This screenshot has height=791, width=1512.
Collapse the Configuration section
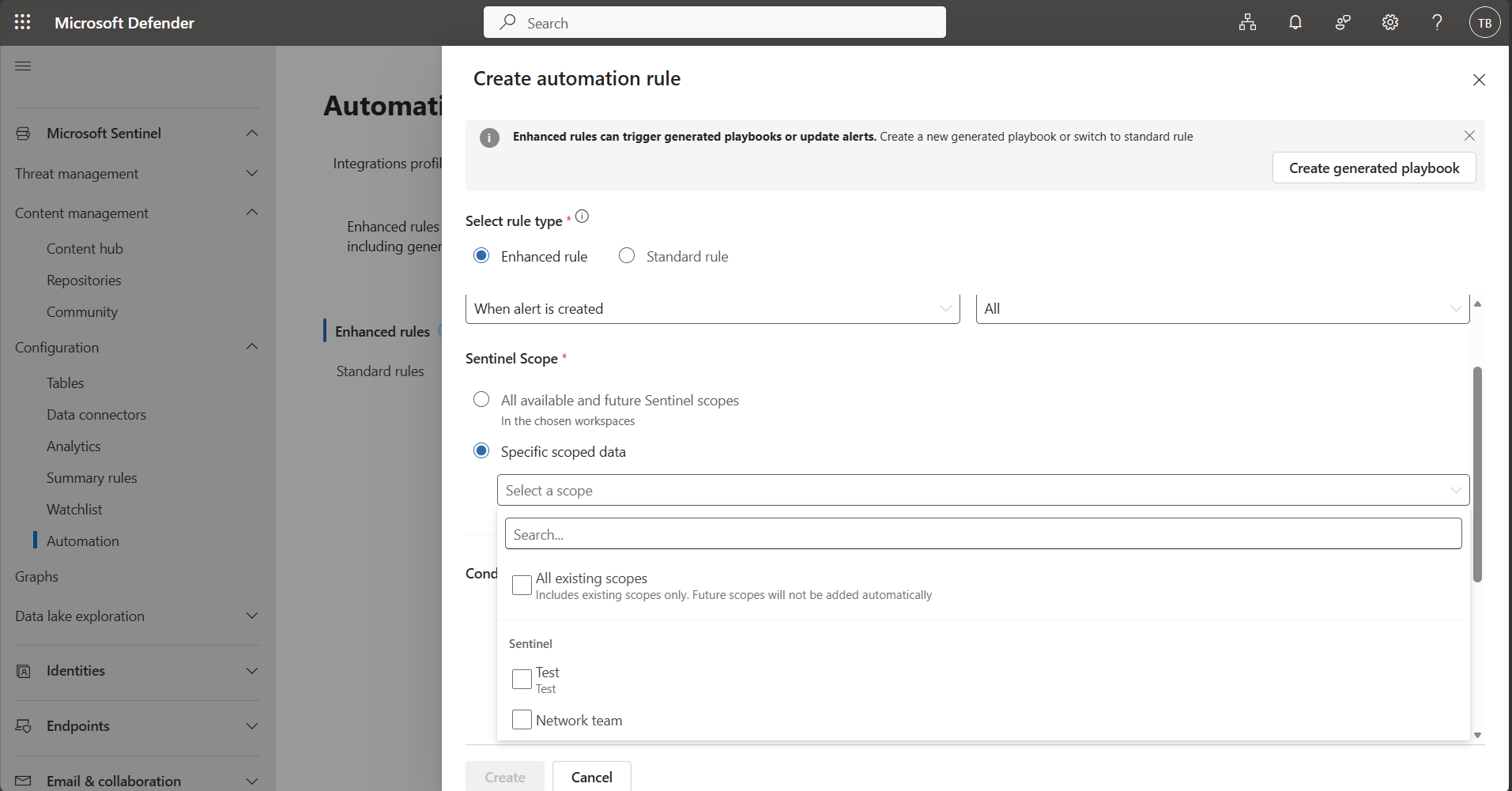tap(252, 346)
